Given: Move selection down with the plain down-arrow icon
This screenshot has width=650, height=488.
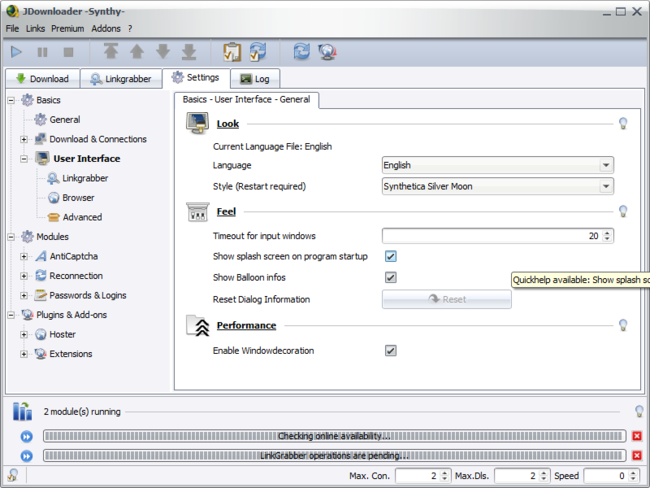Looking at the screenshot, I should (163, 51).
